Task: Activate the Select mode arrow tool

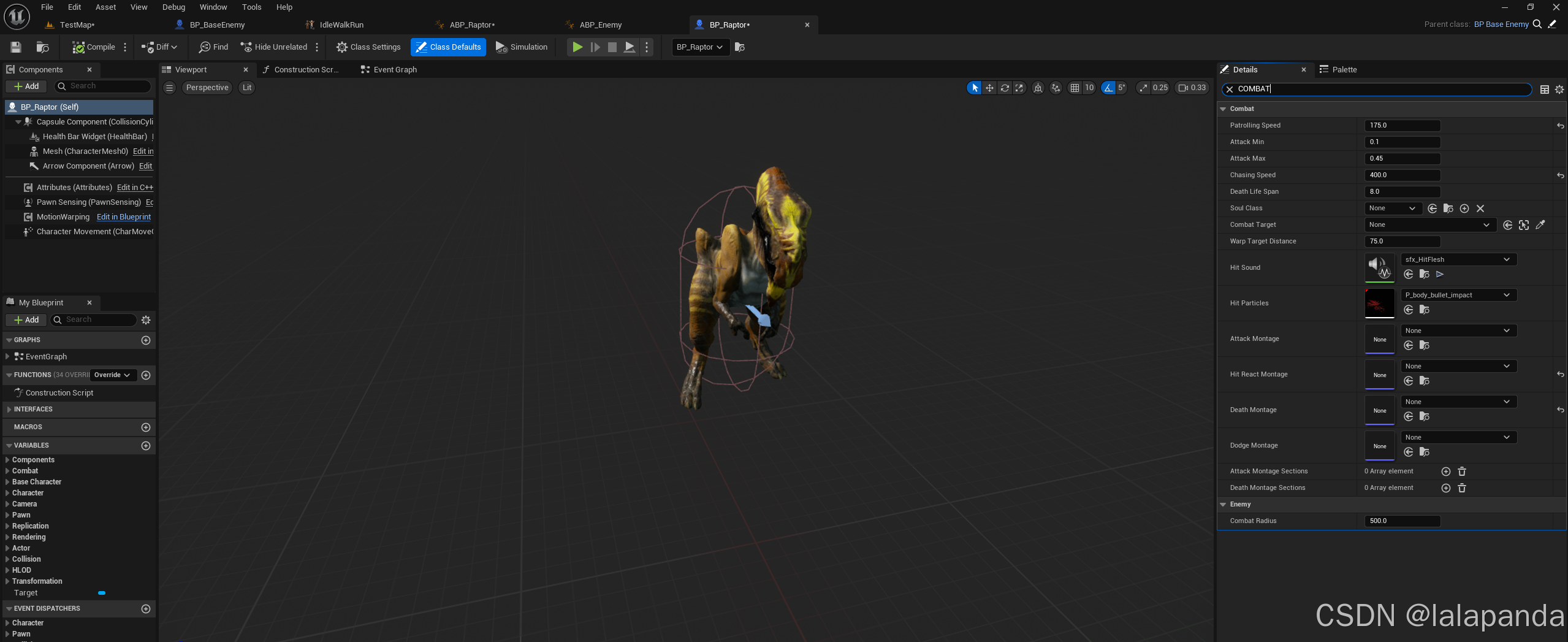Action: pos(975,88)
